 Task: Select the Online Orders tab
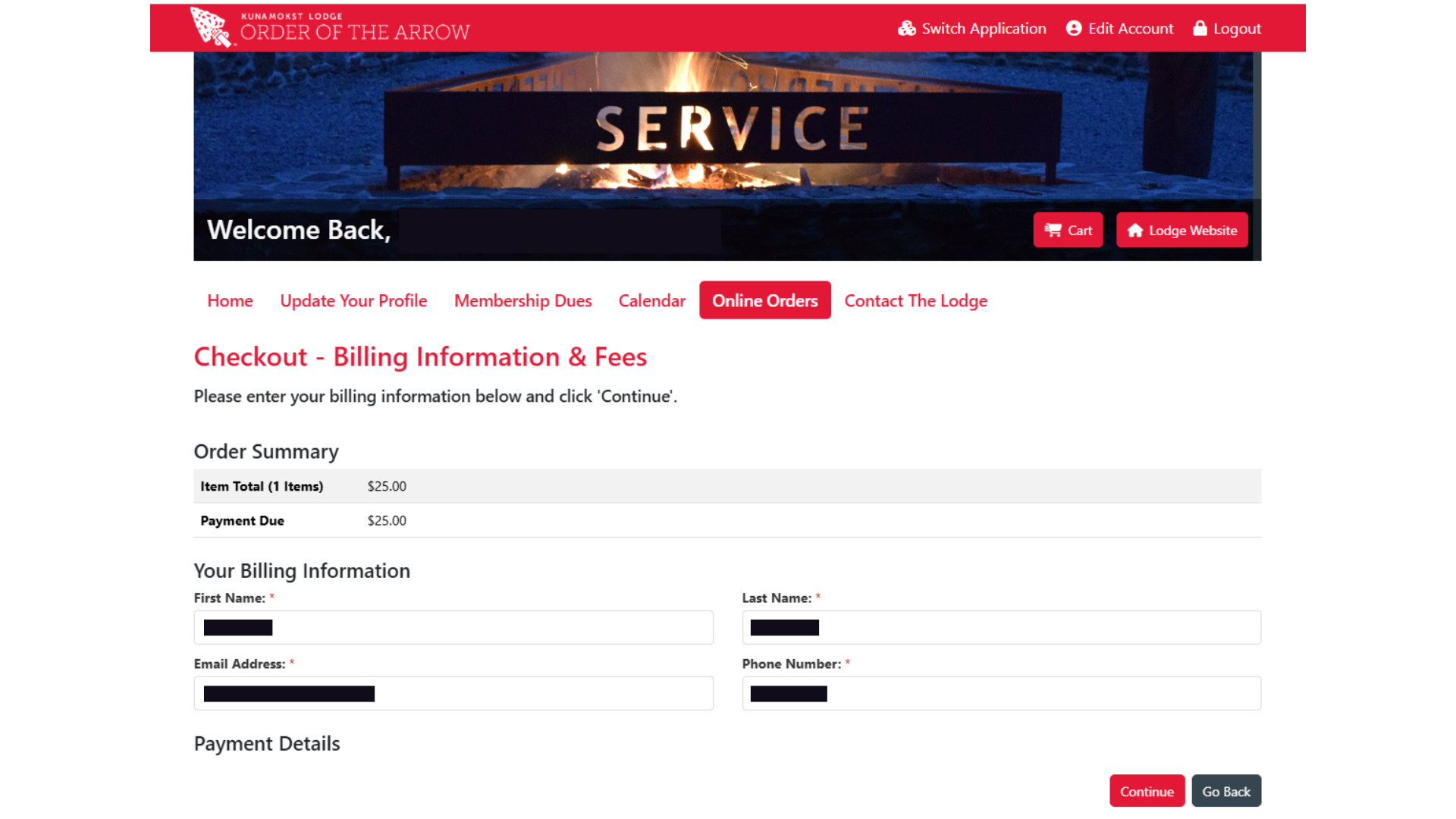[x=764, y=301]
